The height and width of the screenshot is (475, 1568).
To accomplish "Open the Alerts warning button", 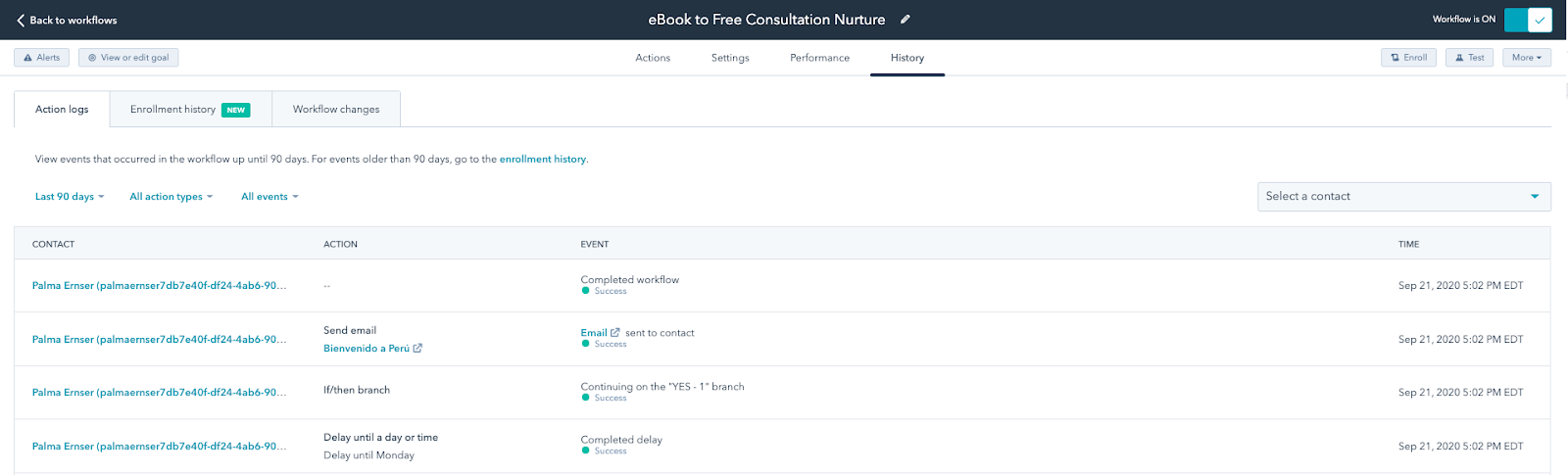I will point(42,58).
